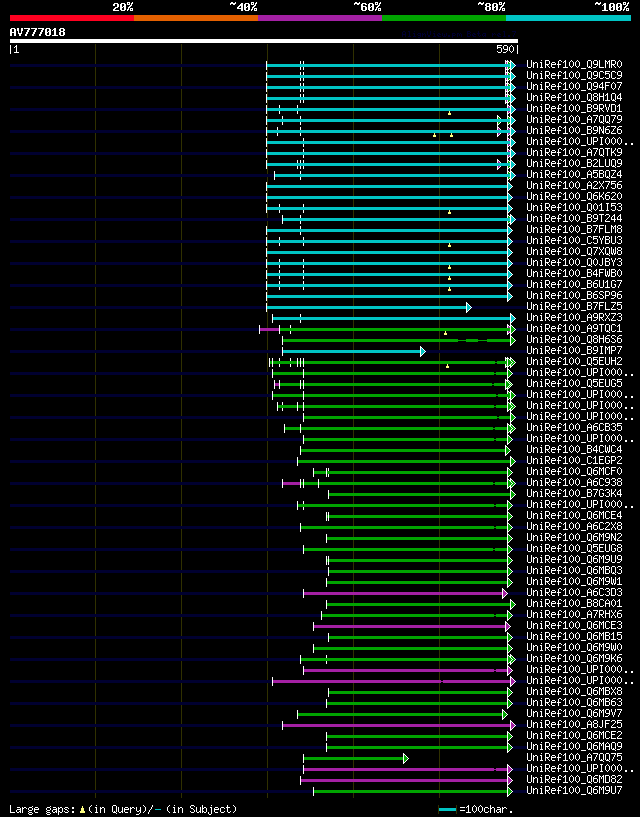Select label UniRef100_B7FLZ5
Image resolution: width=640 pixels, height=817 pixels.
574,306
